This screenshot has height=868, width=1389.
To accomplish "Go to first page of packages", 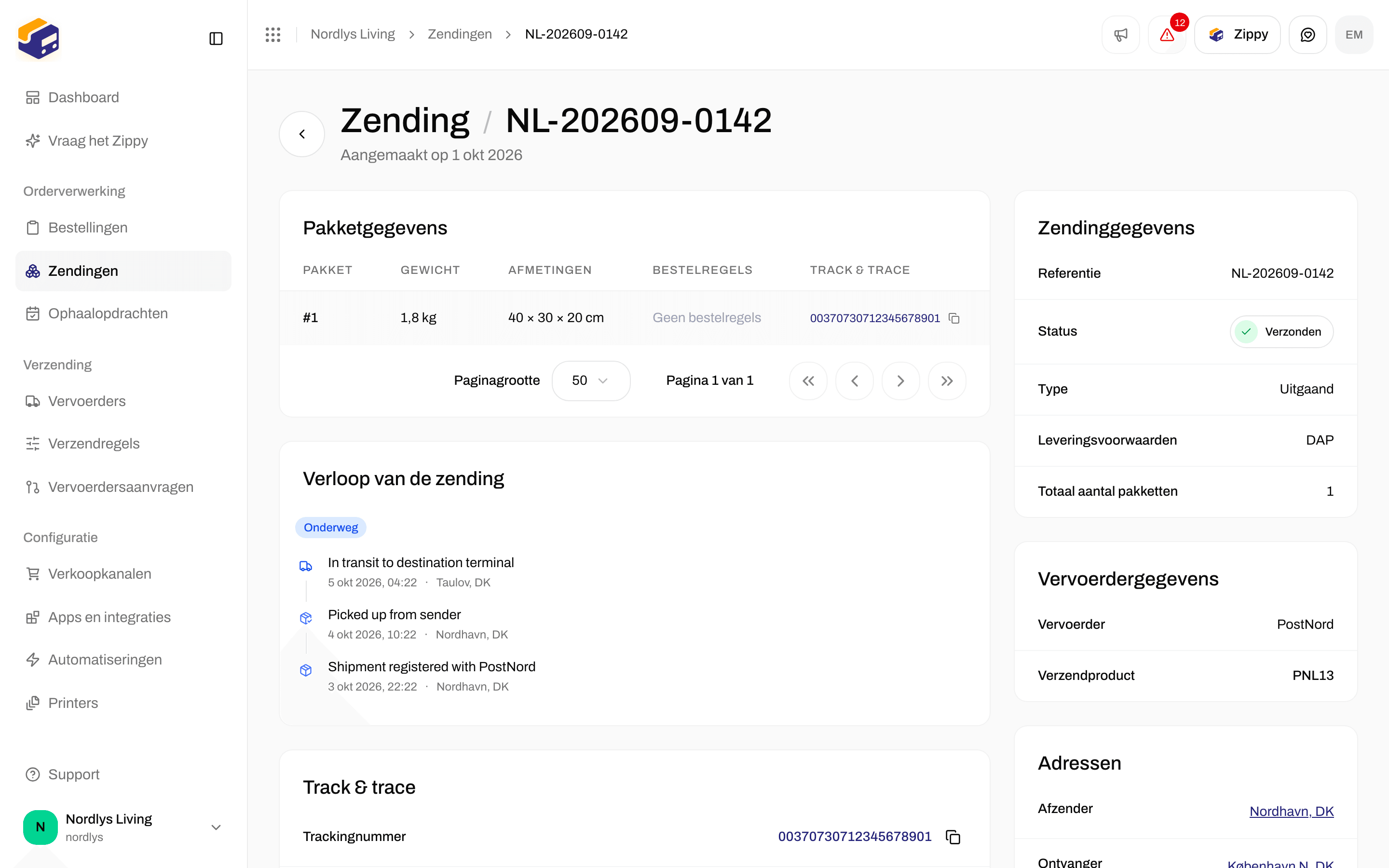I will pos(808,380).
